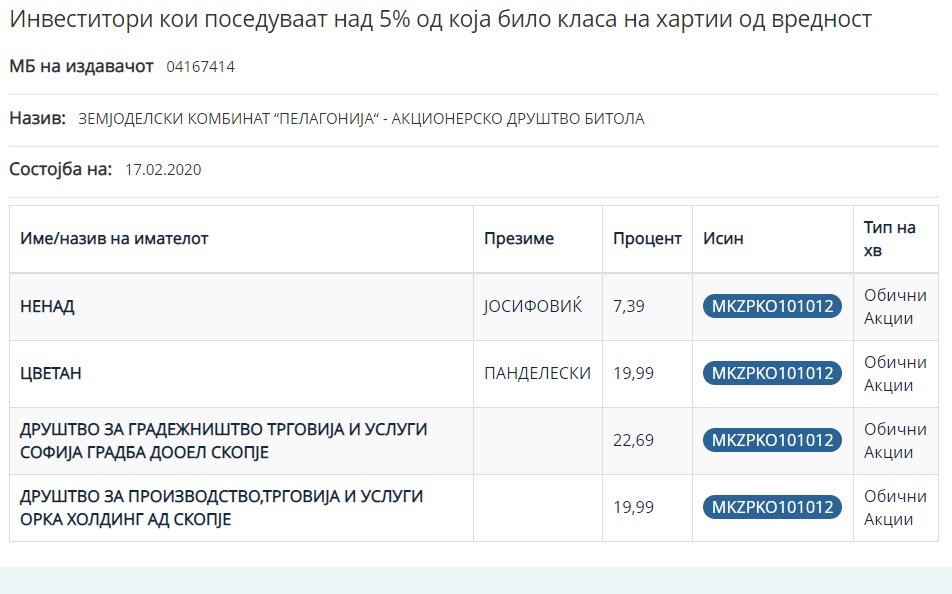Select the Процент column header

pos(647,239)
